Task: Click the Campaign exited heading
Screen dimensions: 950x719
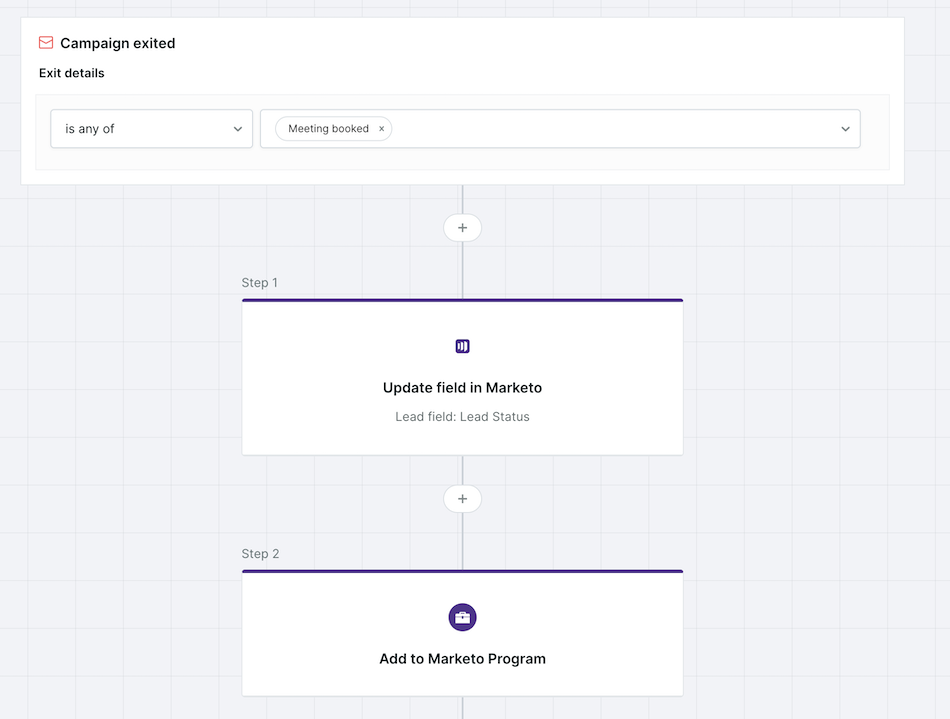Action: tap(118, 43)
